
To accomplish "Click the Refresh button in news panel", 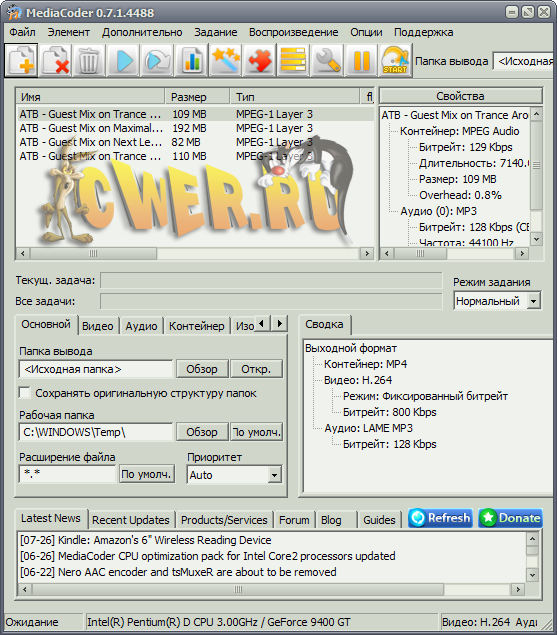I will click(x=440, y=518).
